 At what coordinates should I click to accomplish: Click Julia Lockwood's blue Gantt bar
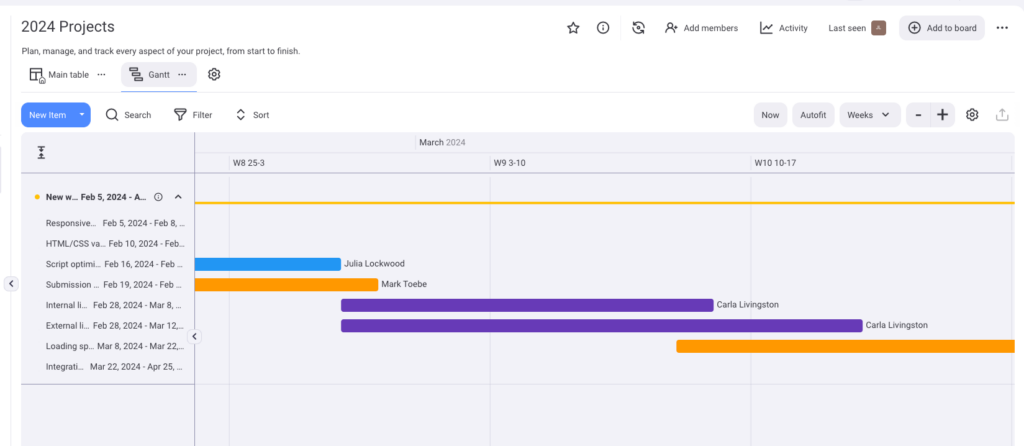[x=267, y=264]
